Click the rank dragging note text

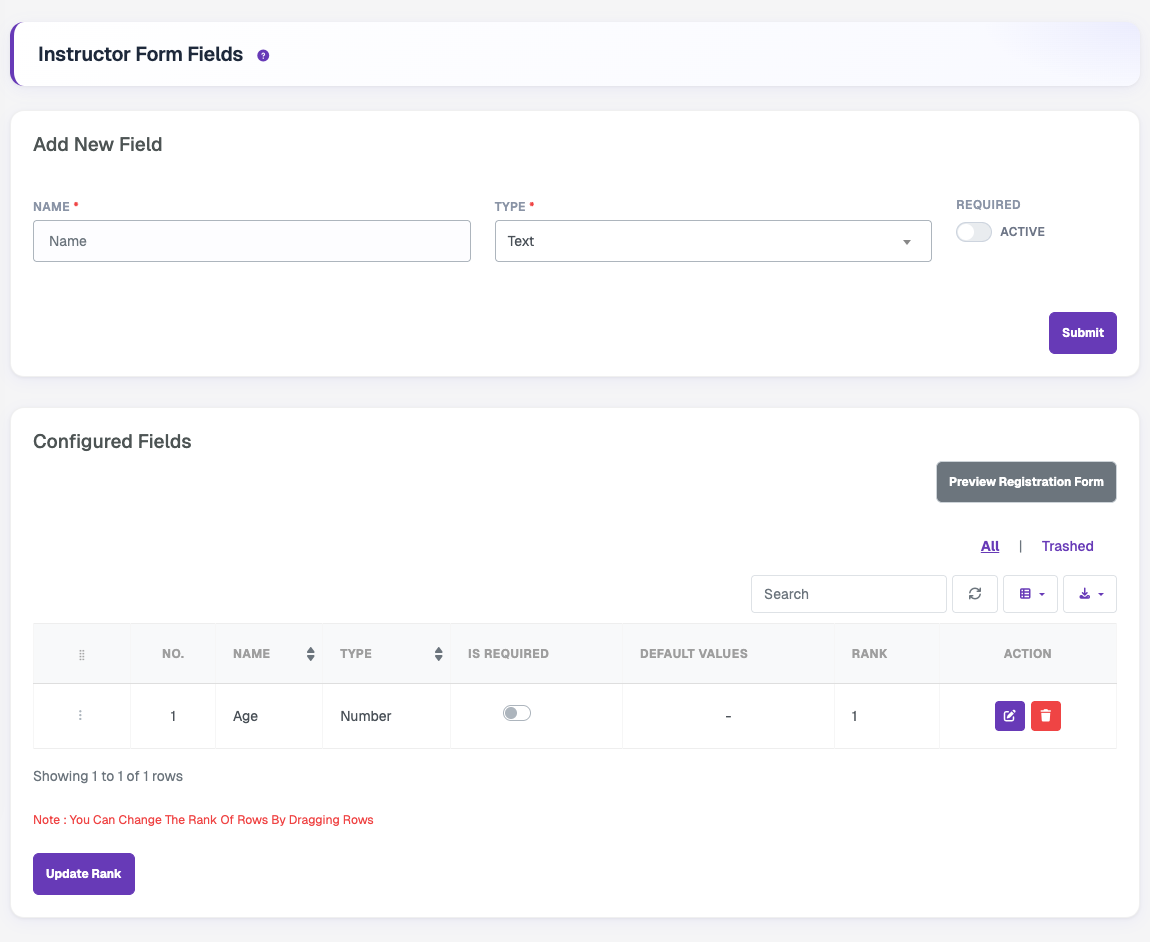tap(203, 820)
